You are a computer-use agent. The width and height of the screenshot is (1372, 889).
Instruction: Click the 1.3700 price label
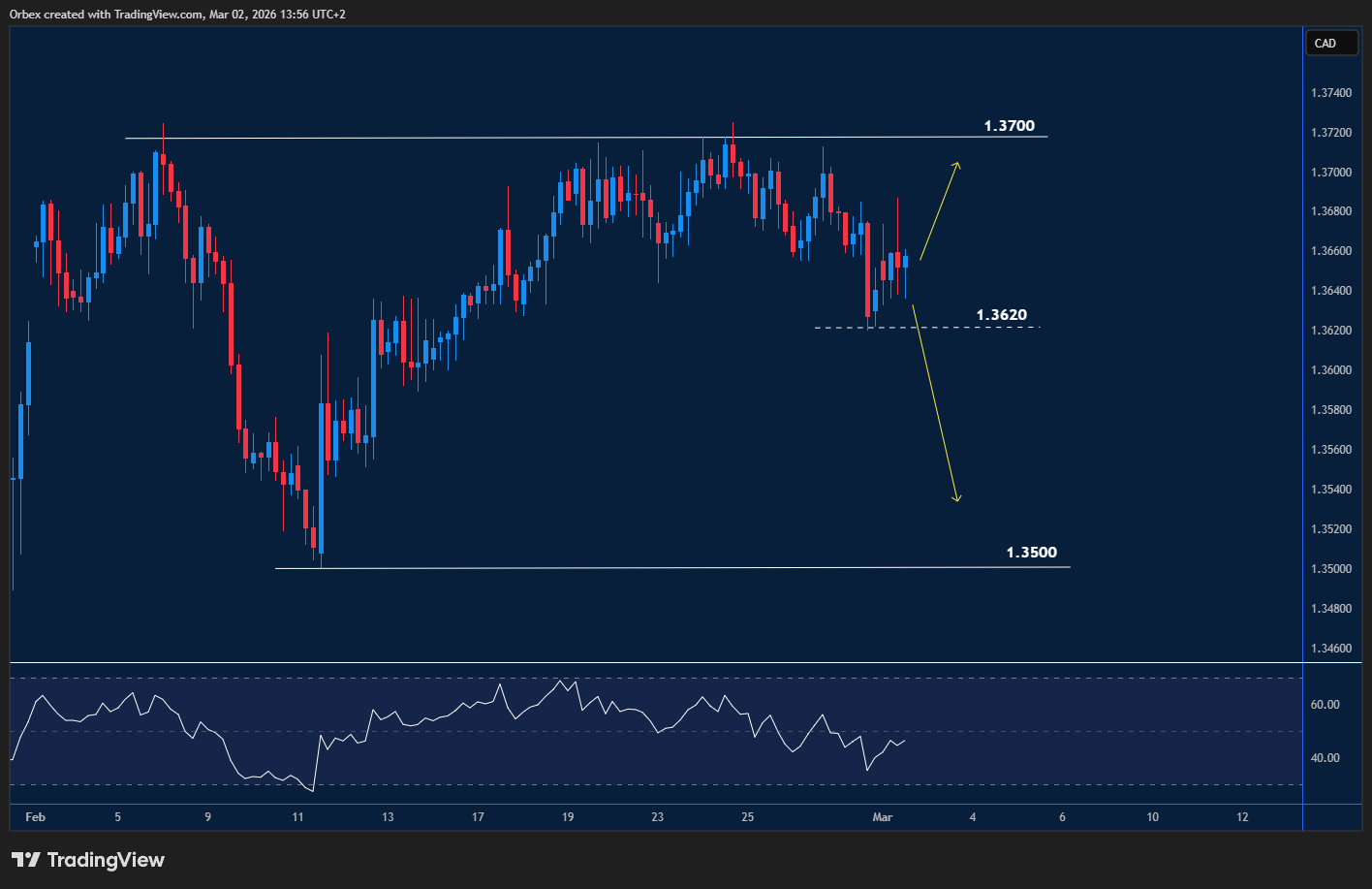click(x=1009, y=125)
